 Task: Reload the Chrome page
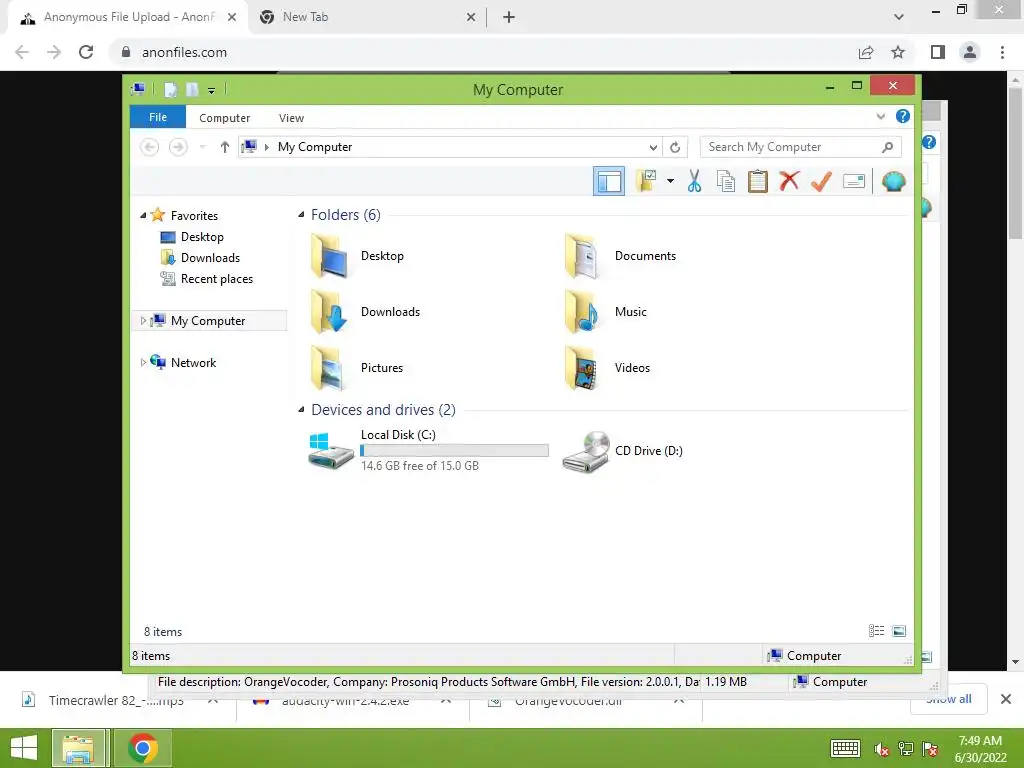tap(86, 52)
